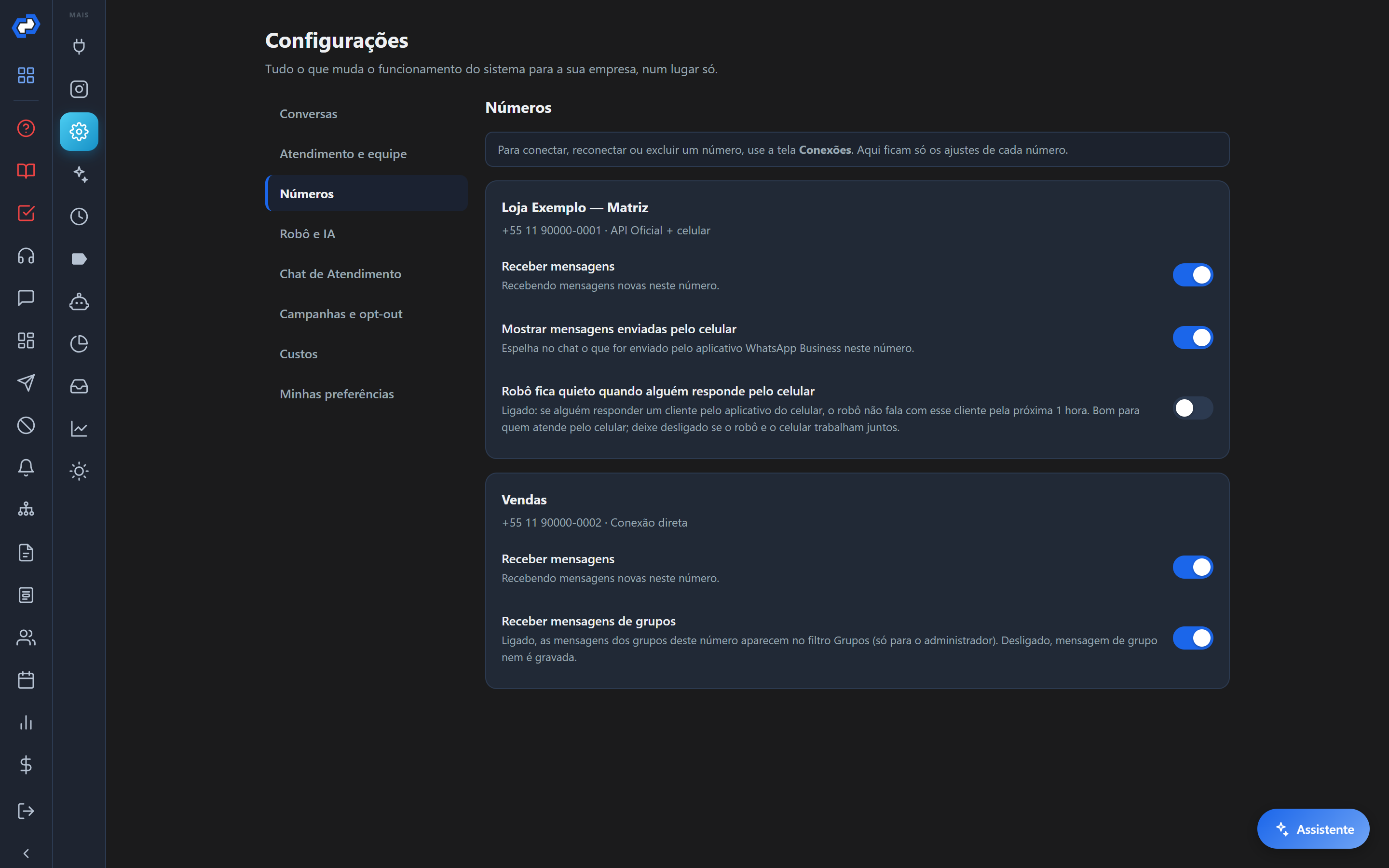Enable Robô fica quieto quando alguém responde
Image resolution: width=1389 pixels, height=868 pixels.
(1193, 408)
